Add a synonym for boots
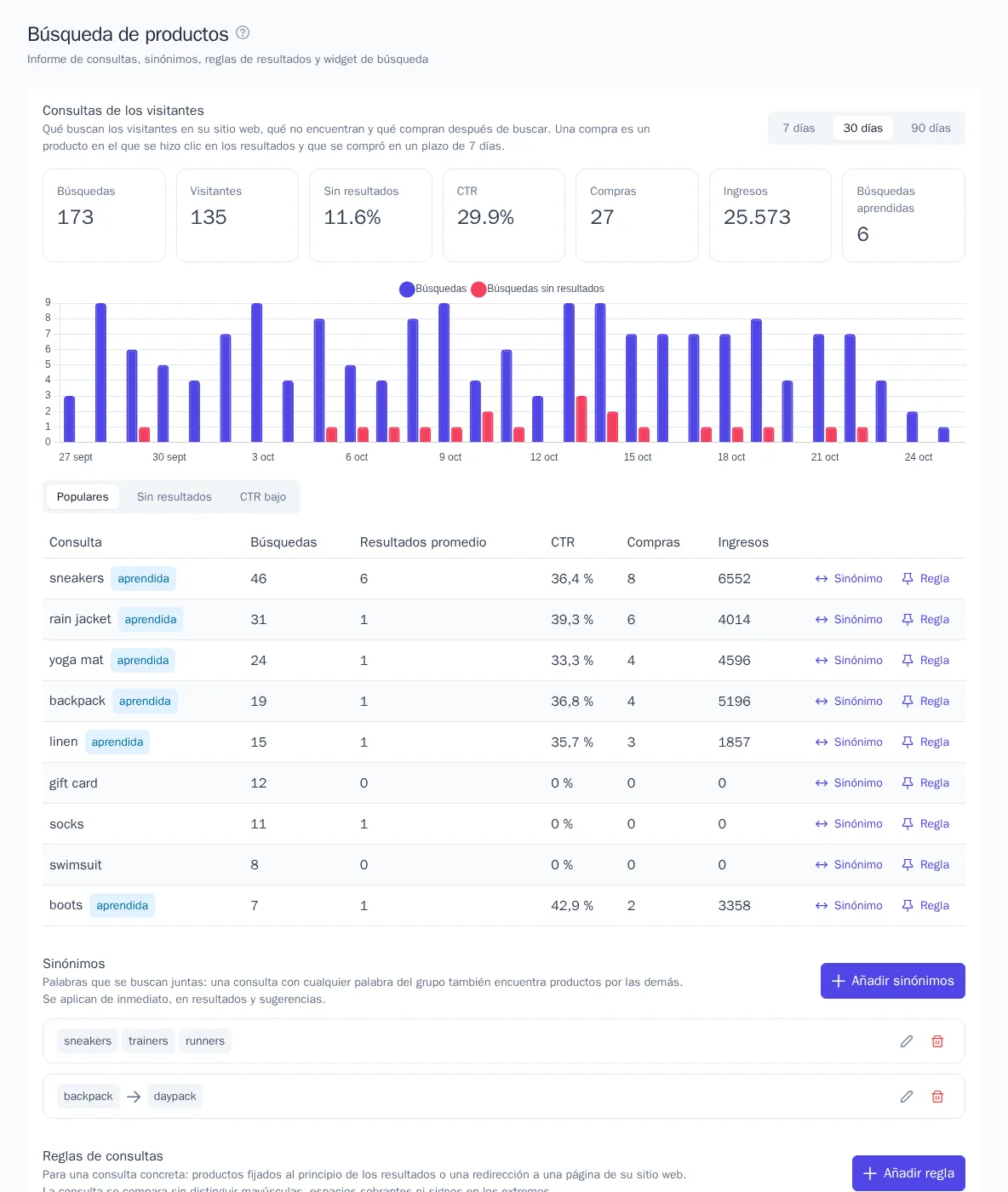 click(849, 906)
